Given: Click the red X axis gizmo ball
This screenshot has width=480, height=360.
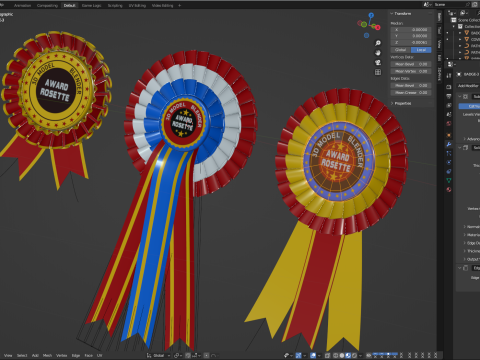Looking at the screenshot, I should (x=378, y=27).
